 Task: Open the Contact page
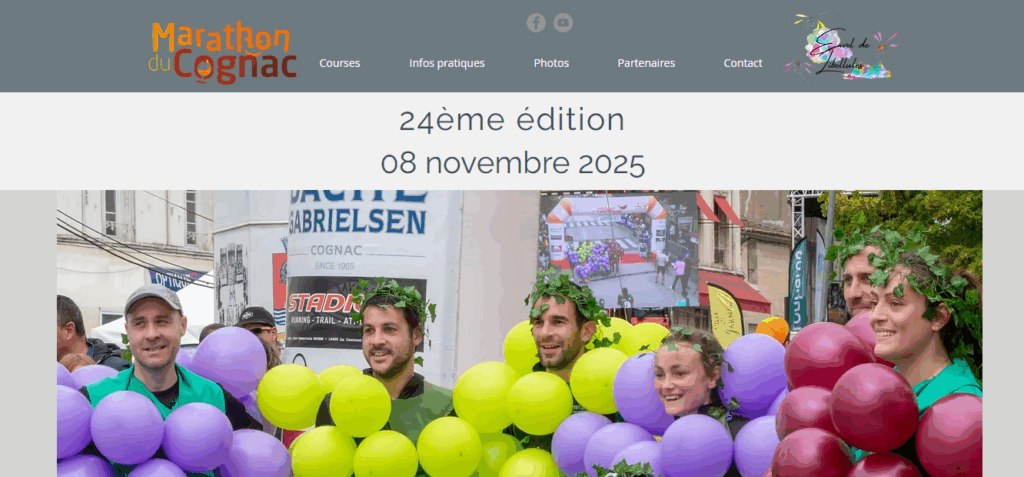(x=743, y=63)
